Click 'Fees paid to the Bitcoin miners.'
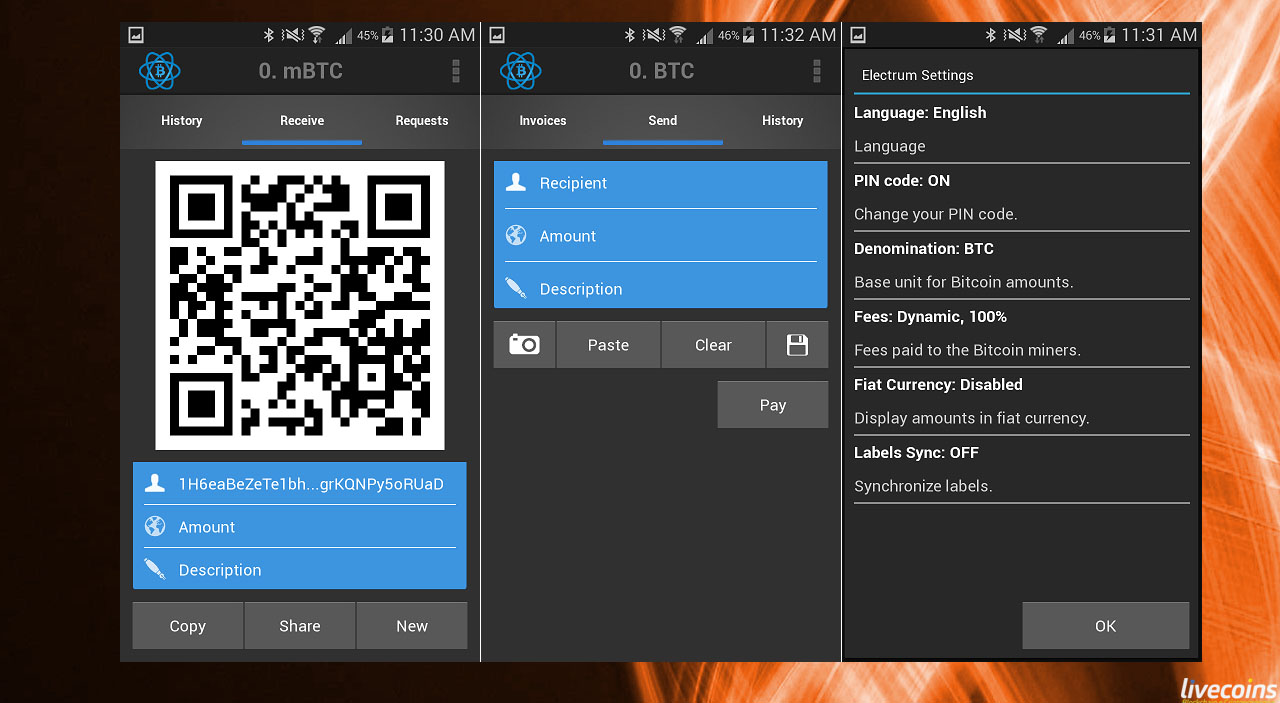 pos(967,350)
